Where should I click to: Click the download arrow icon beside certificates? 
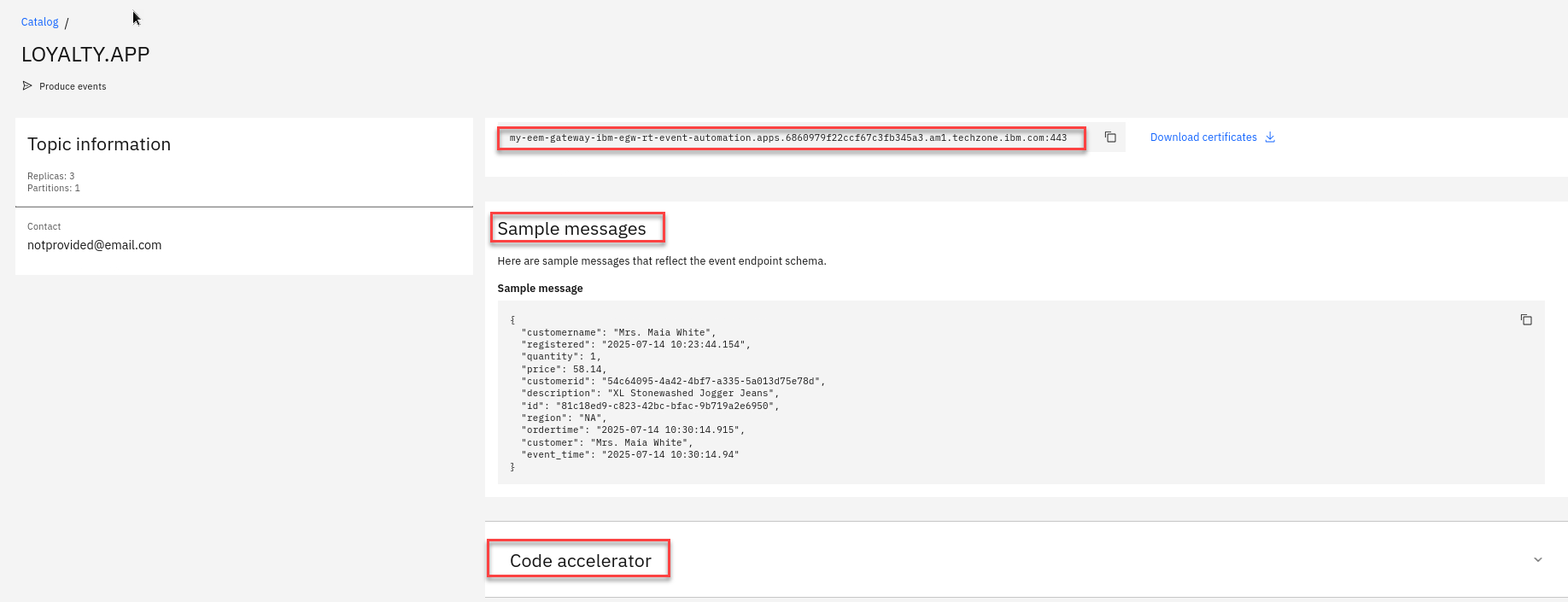1270,137
